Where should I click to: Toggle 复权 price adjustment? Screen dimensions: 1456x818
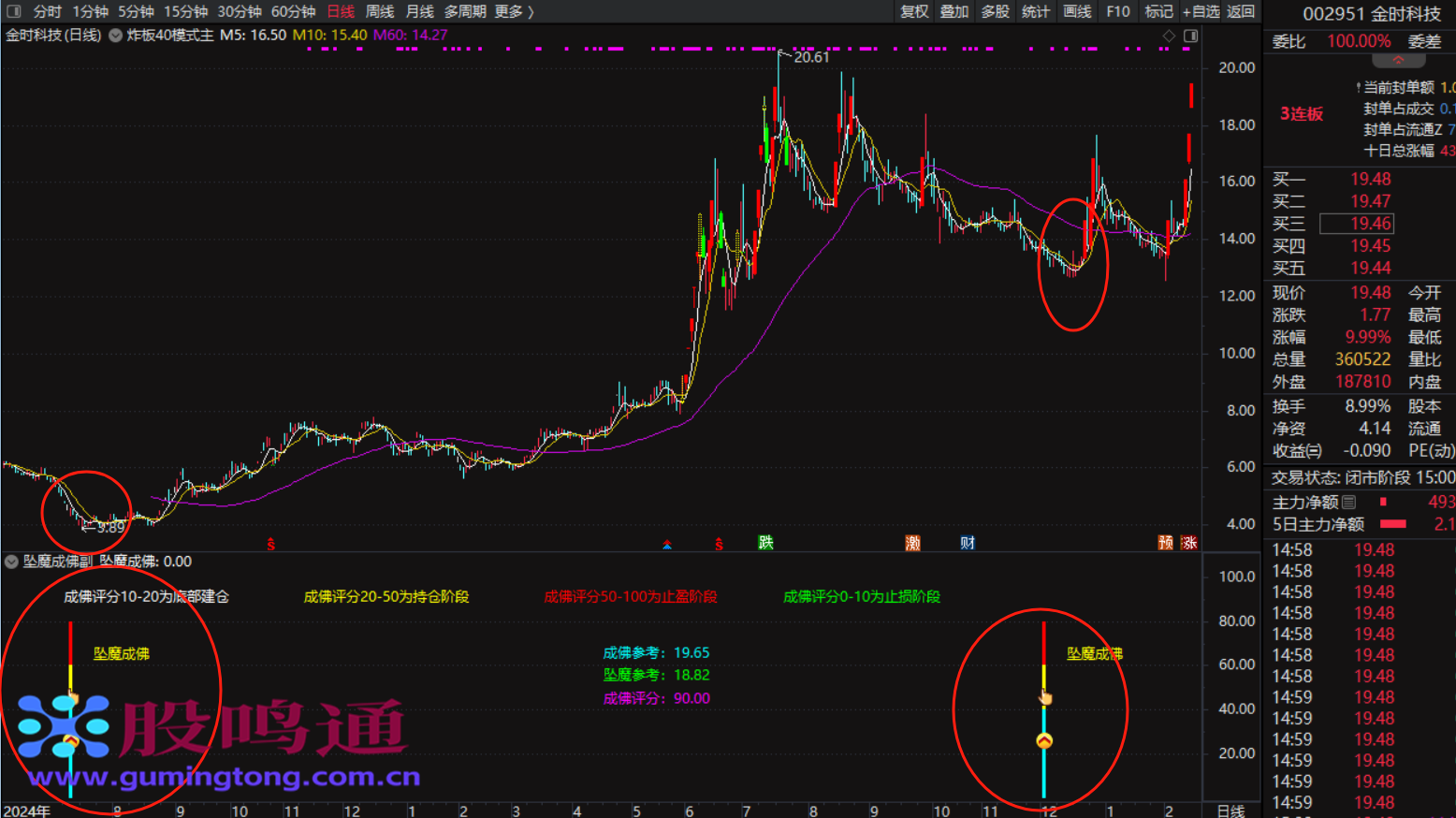(914, 11)
